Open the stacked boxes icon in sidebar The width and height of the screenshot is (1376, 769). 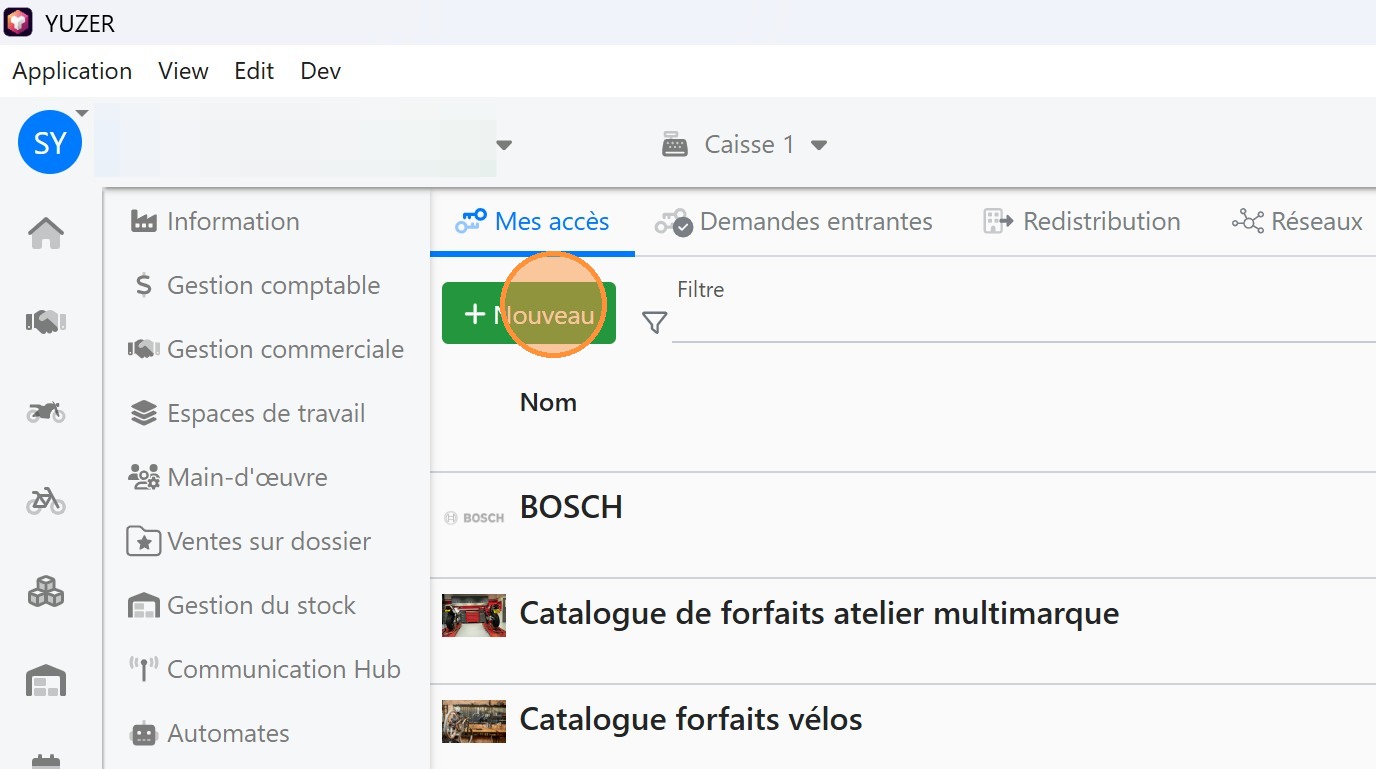tap(46, 592)
